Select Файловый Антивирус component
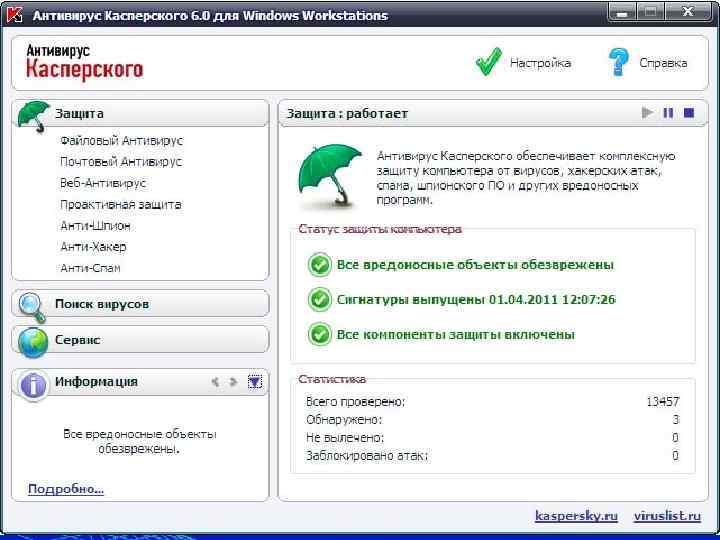 click(121, 141)
